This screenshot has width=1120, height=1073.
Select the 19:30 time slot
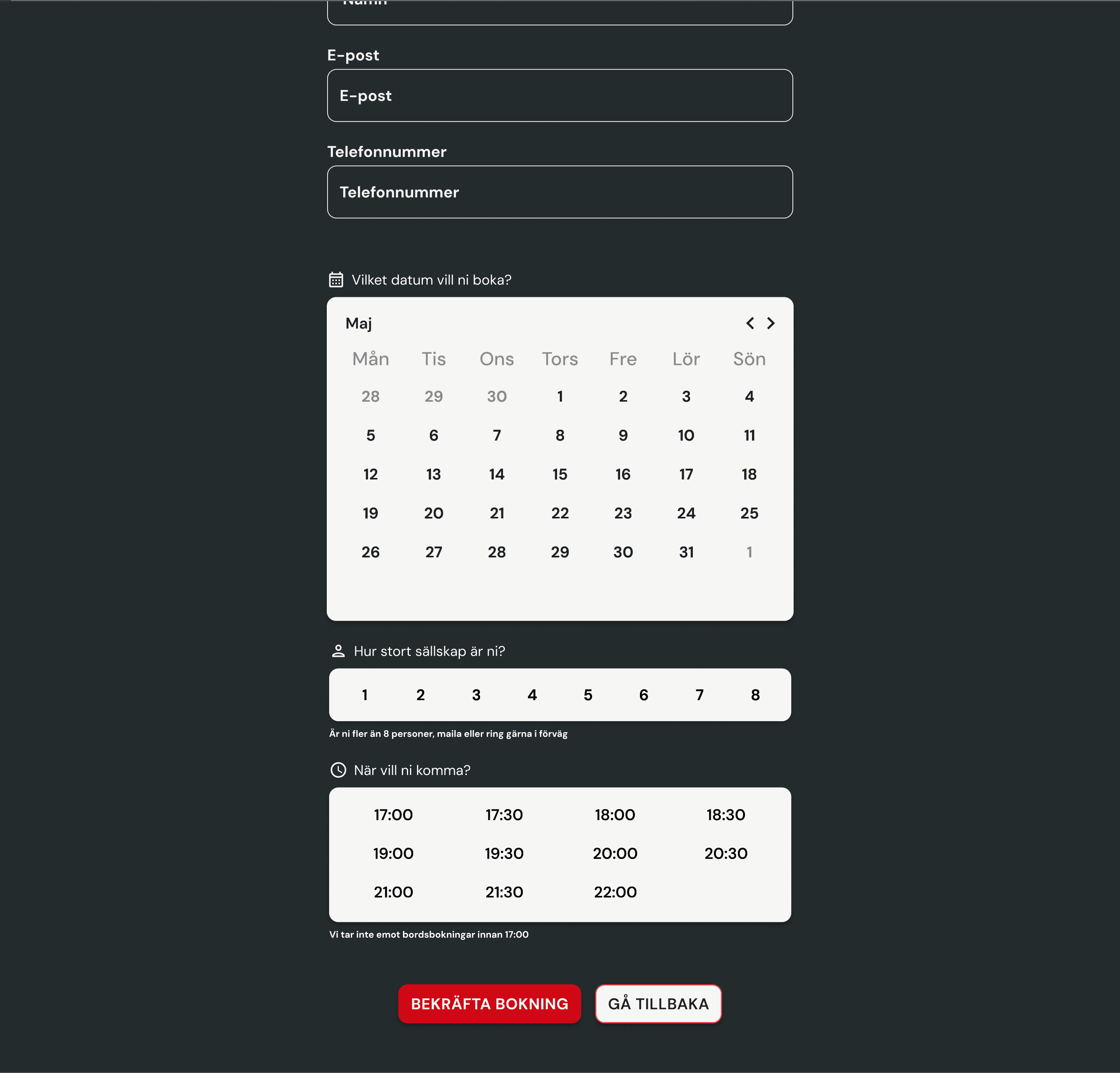[x=504, y=853]
